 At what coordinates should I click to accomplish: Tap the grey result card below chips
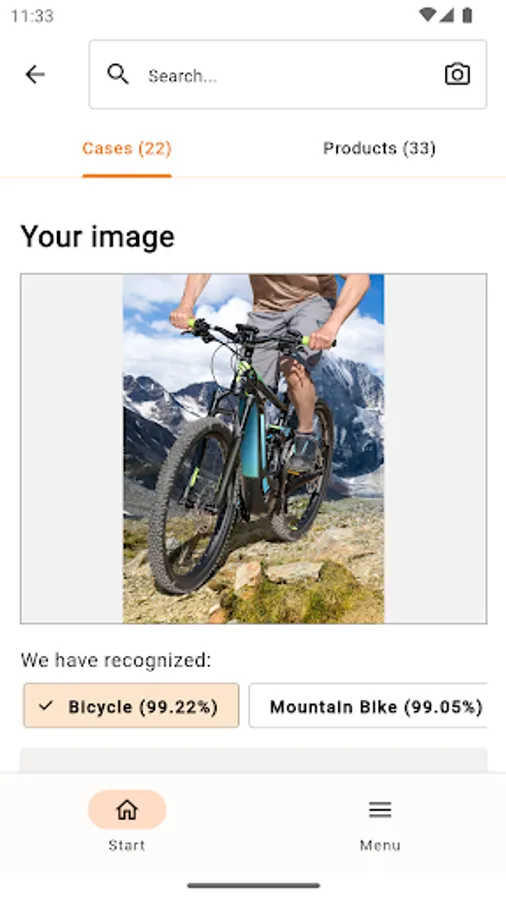tap(254, 760)
